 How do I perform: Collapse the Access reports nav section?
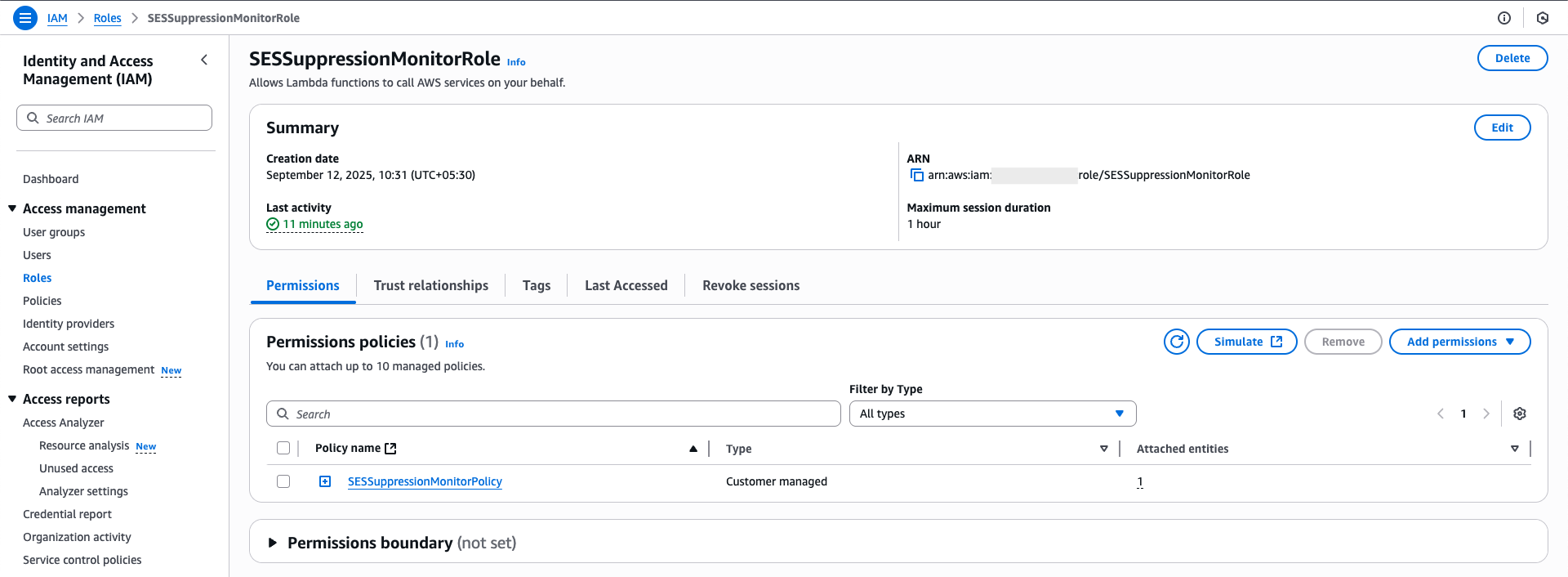pyautogui.click(x=12, y=399)
